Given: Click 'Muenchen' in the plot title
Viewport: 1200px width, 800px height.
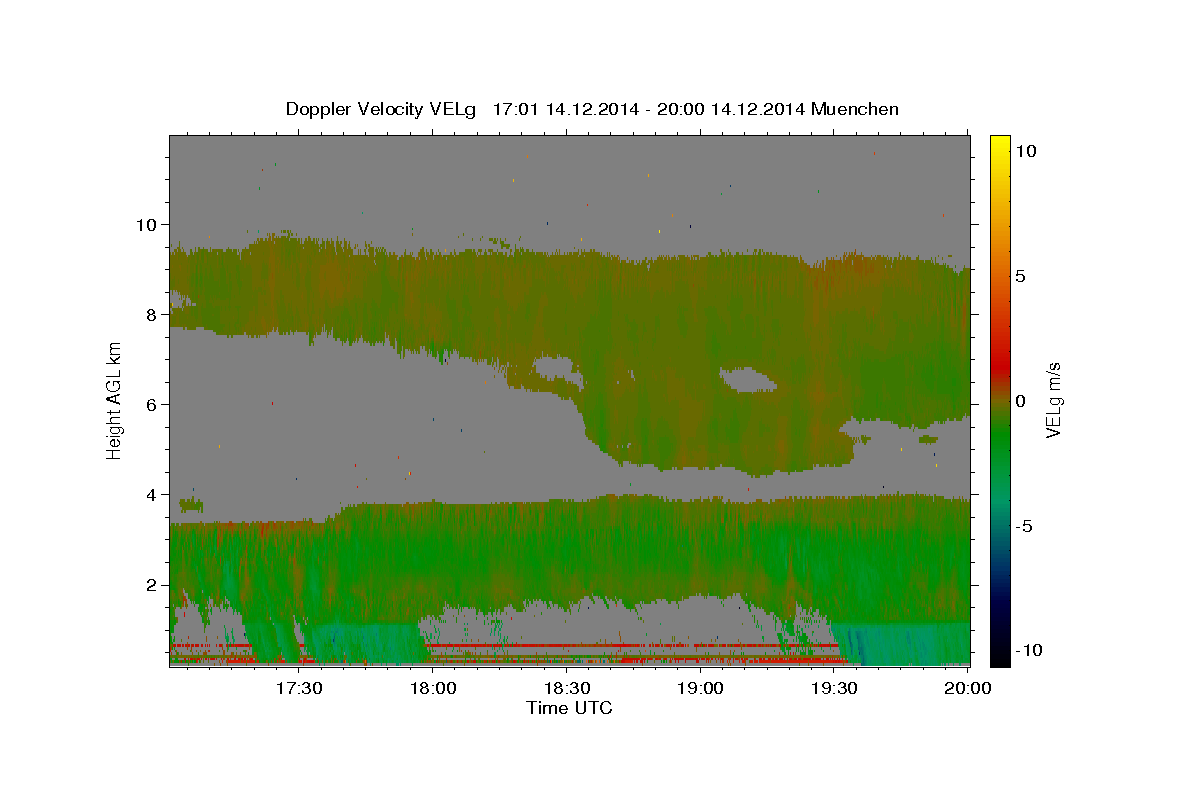Looking at the screenshot, I should [x=855, y=109].
